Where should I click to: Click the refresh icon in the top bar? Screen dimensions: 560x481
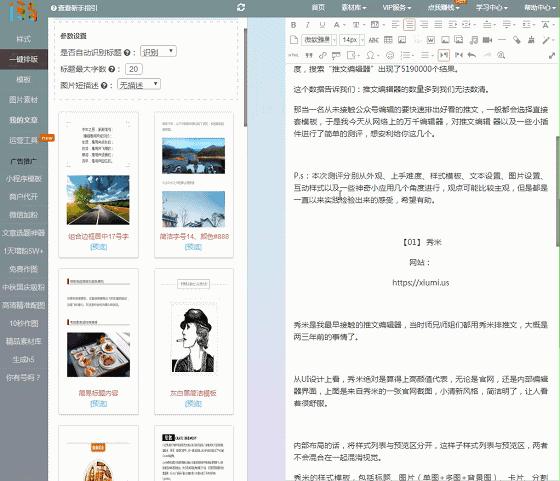point(241,7)
